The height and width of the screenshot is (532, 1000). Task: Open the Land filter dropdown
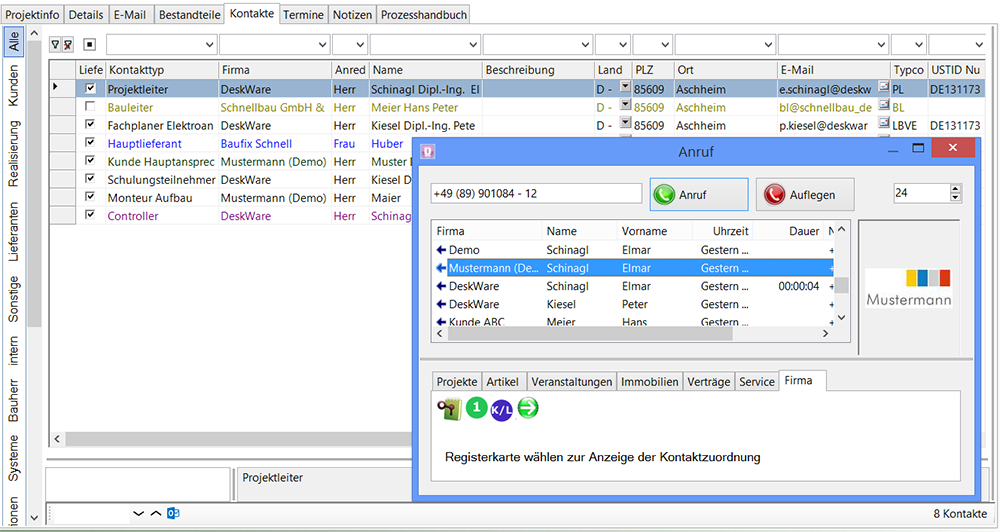[622, 45]
